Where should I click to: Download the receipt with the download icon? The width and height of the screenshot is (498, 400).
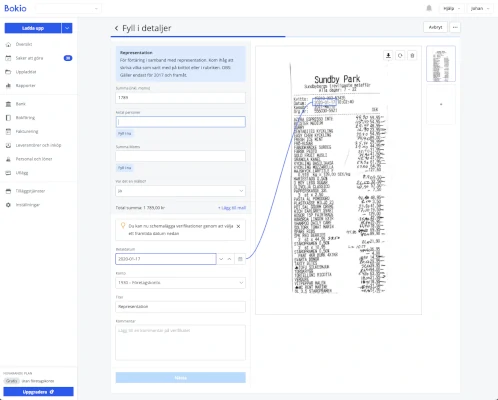pos(388,56)
